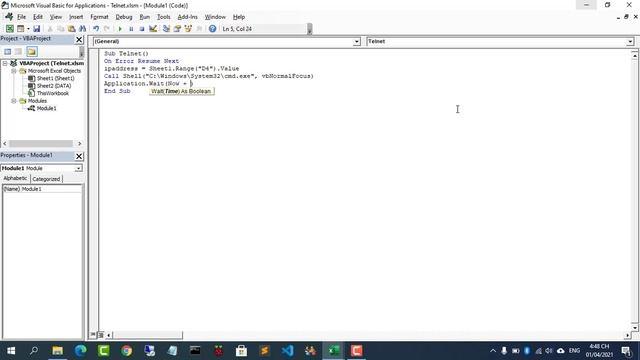Open Microsoft Store from the taskbar
640x360 pixels.
tap(241, 351)
